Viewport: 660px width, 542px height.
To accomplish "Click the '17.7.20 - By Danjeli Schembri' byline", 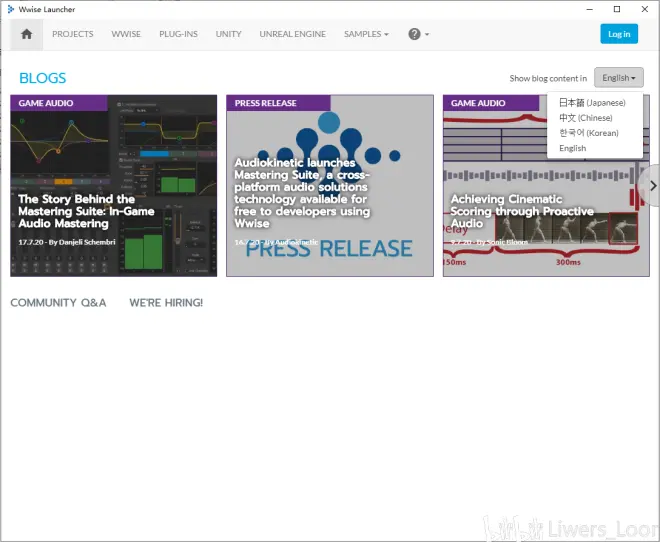I will tap(67, 242).
